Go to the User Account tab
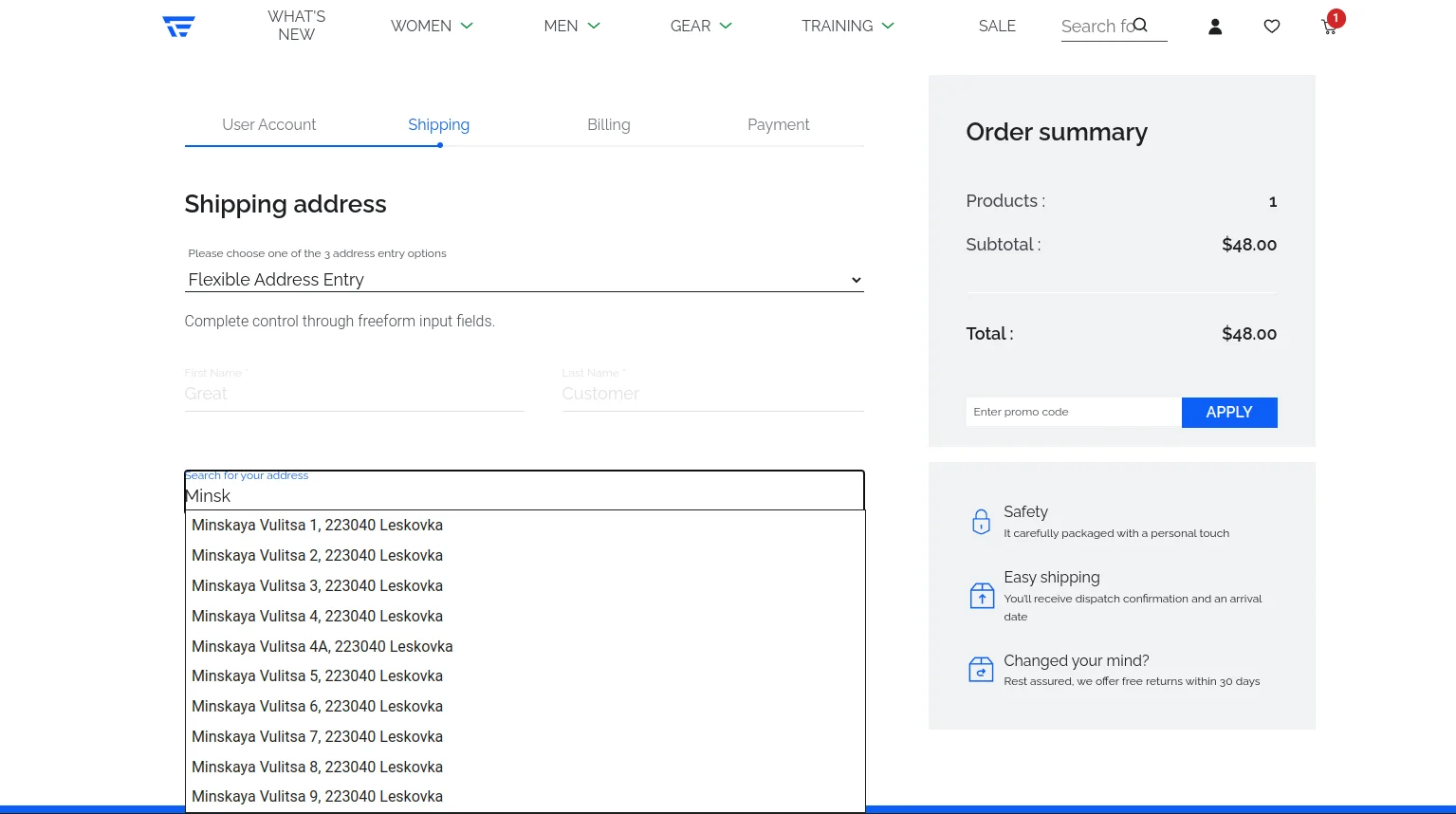The image size is (1456, 814). click(x=269, y=124)
